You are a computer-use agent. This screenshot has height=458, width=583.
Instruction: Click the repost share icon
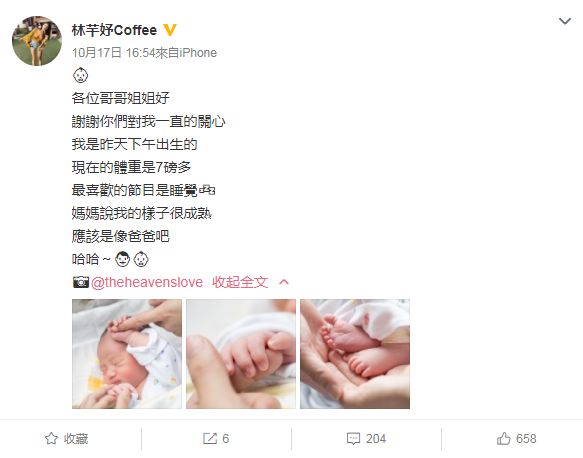(x=210, y=439)
